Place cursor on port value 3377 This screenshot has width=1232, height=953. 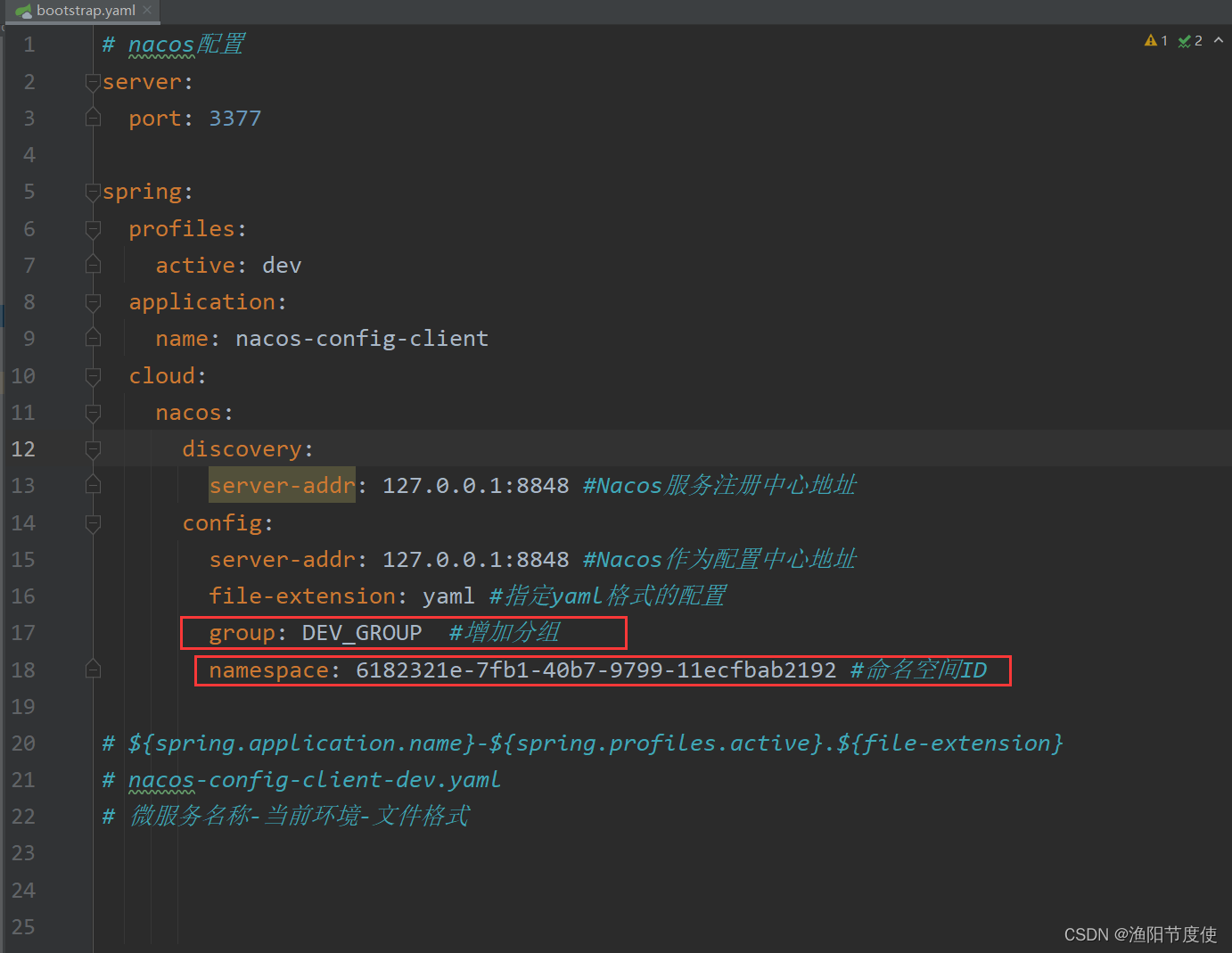[235, 119]
